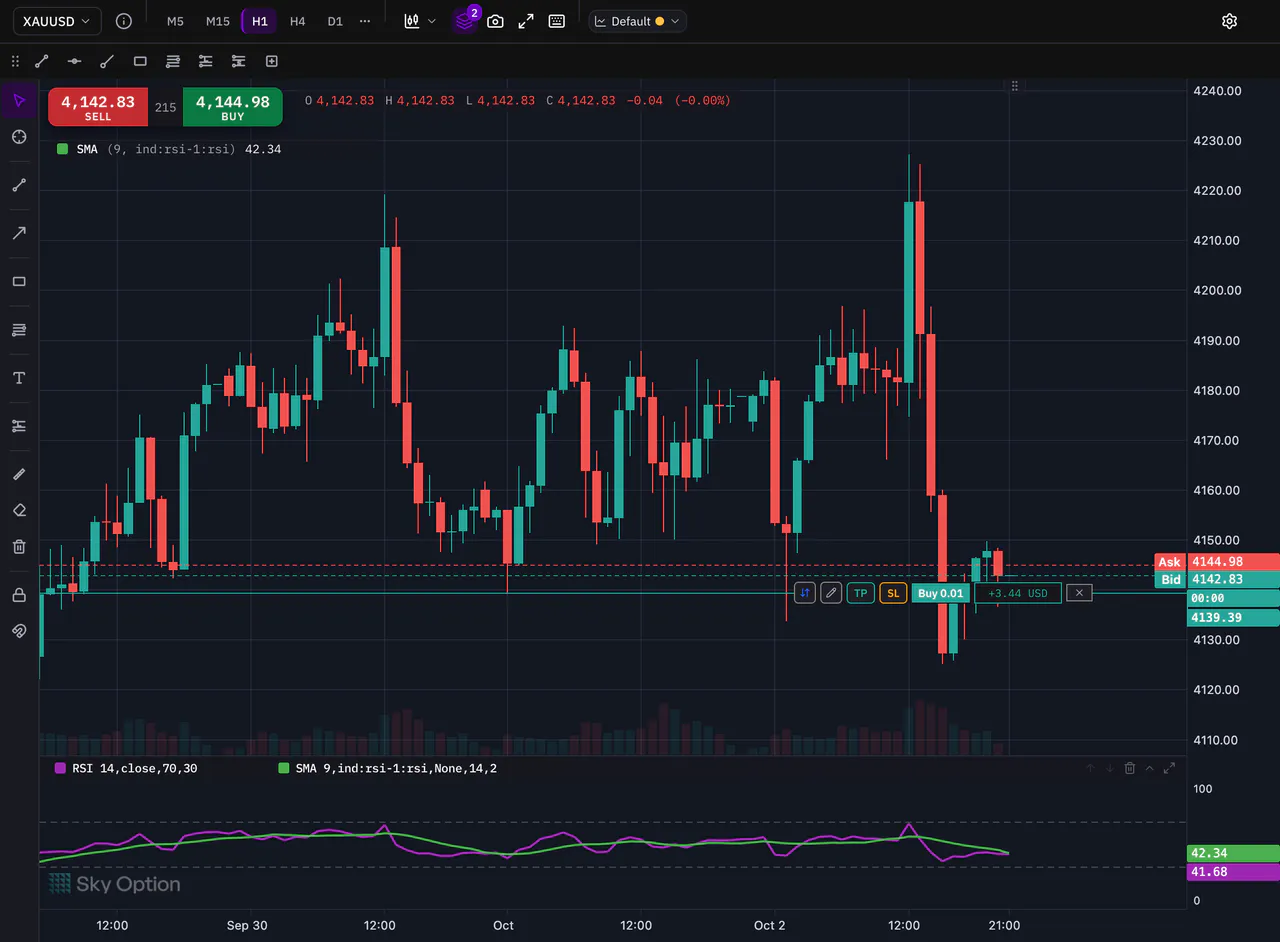This screenshot has height=942, width=1280.
Task: Select the H1 timeframe
Action: click(260, 21)
